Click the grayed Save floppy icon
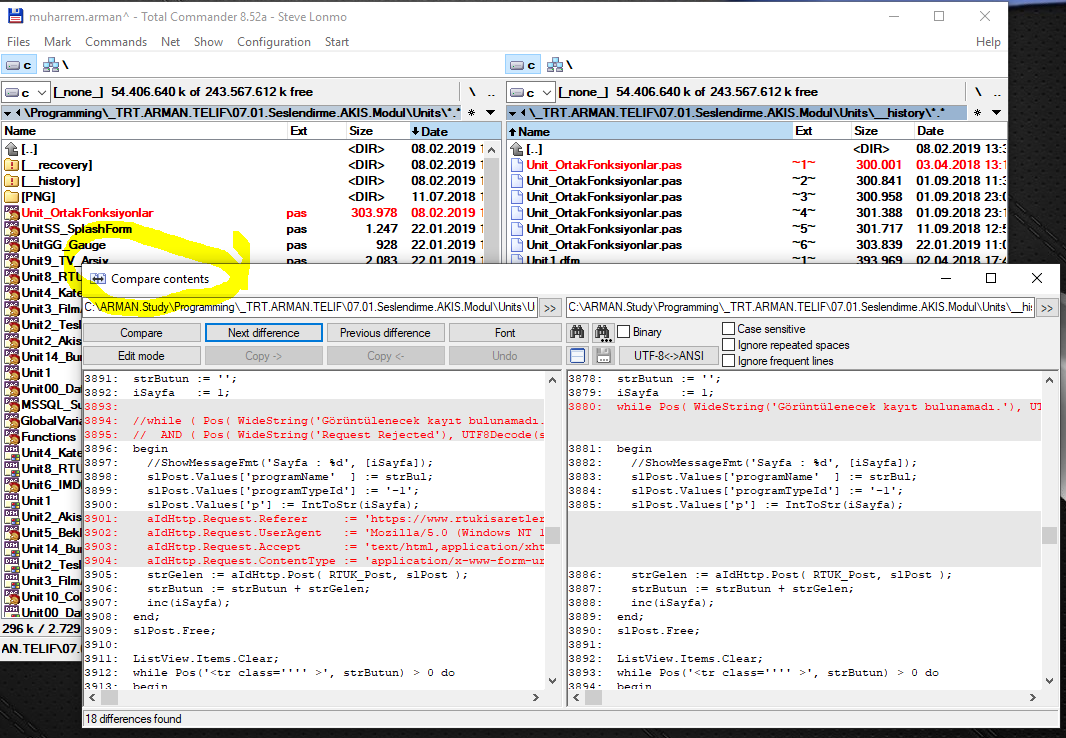Image resolution: width=1066 pixels, height=738 pixels. pos(602,355)
